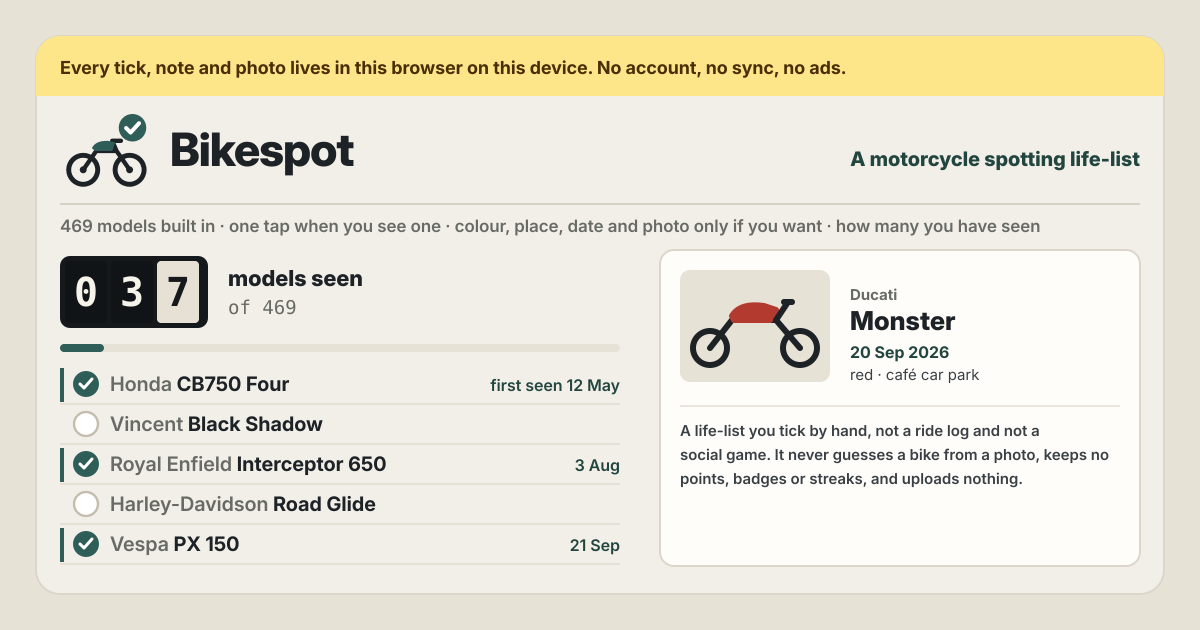The image size is (1200, 630).
Task: Open the 'first seen 12 May' date label
Action: click(555, 385)
